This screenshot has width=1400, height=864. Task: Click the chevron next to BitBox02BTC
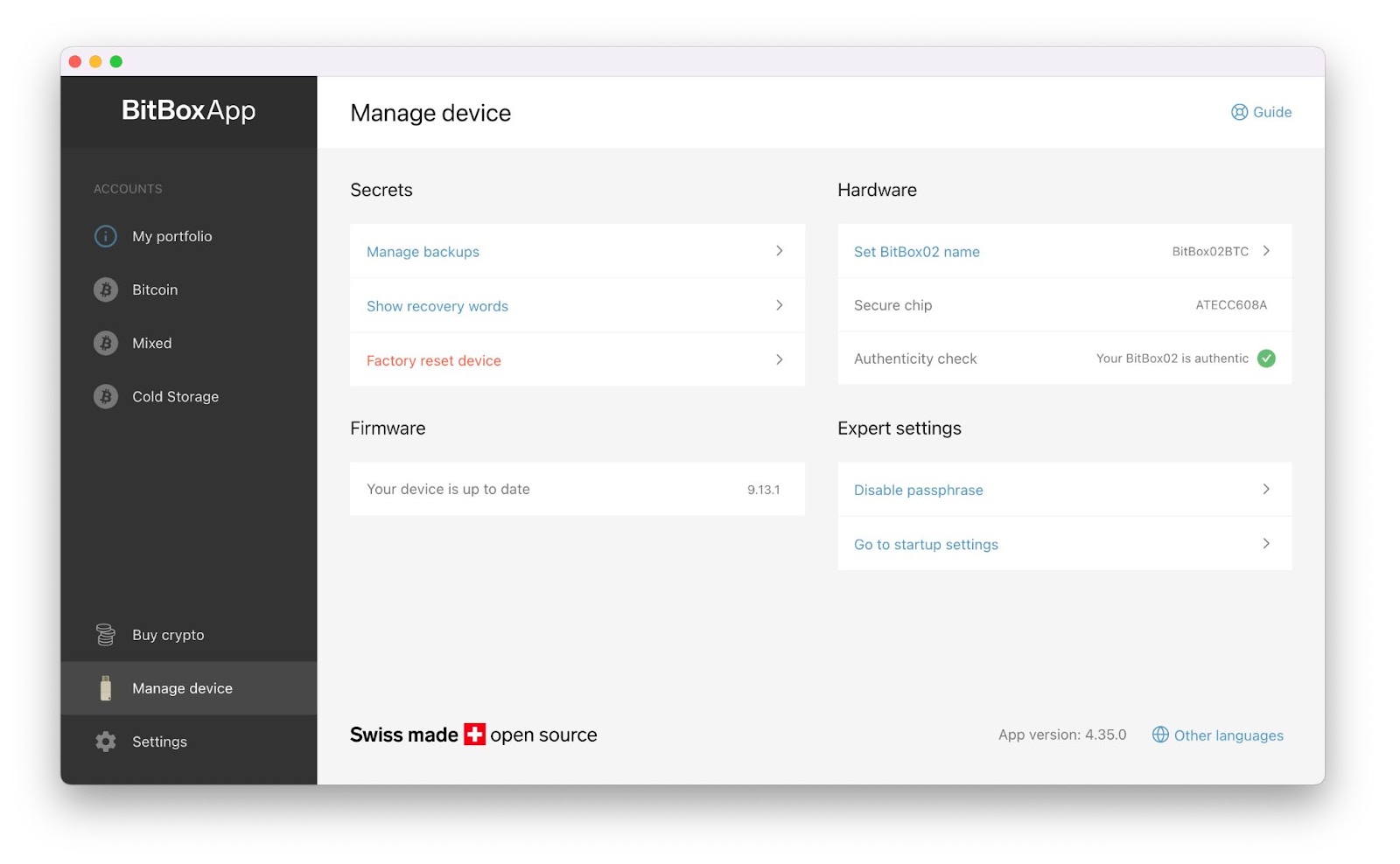[1266, 251]
